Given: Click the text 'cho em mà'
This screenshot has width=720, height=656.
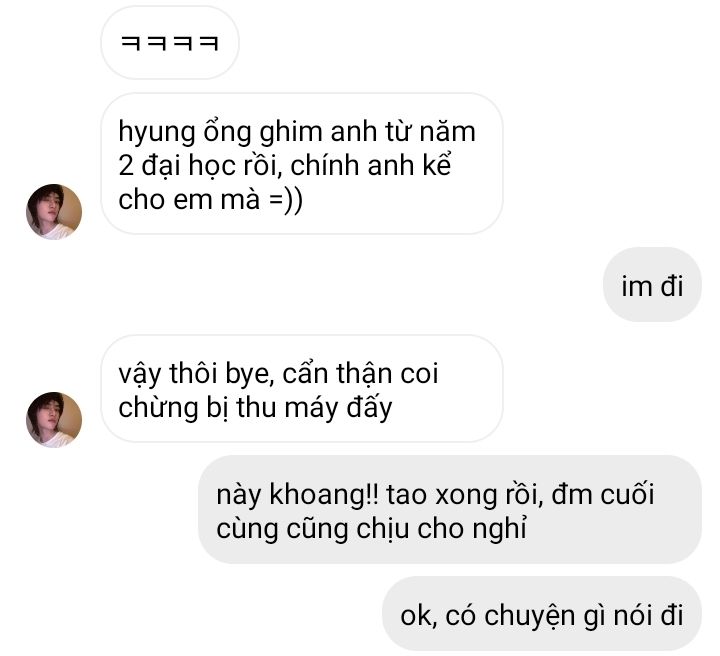Looking at the screenshot, I should tap(189, 200).
